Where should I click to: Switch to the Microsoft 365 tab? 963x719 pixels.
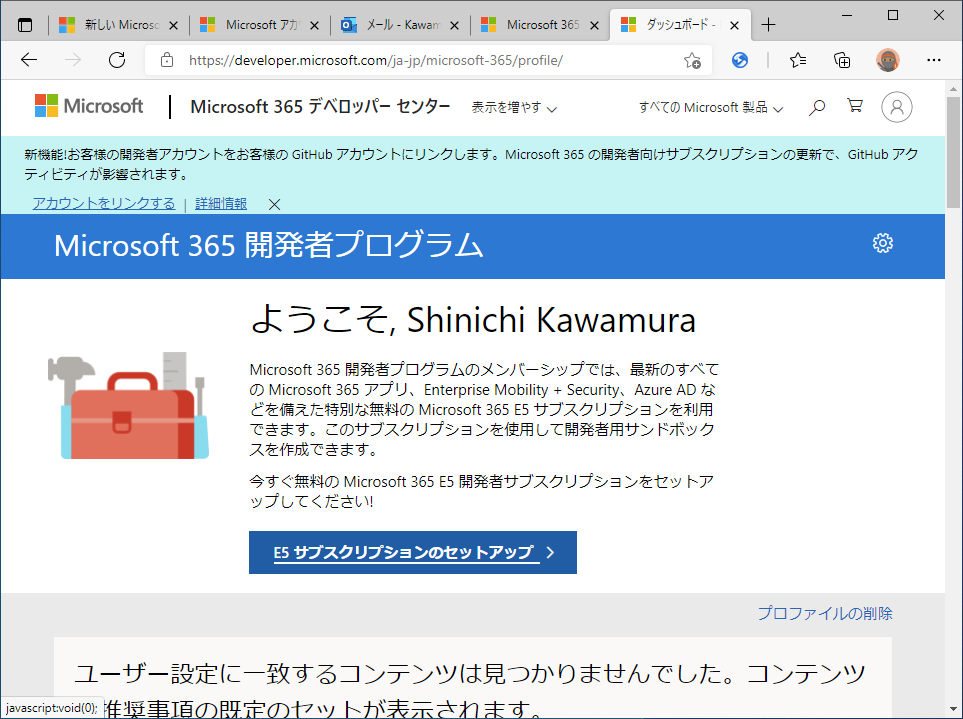[540, 25]
